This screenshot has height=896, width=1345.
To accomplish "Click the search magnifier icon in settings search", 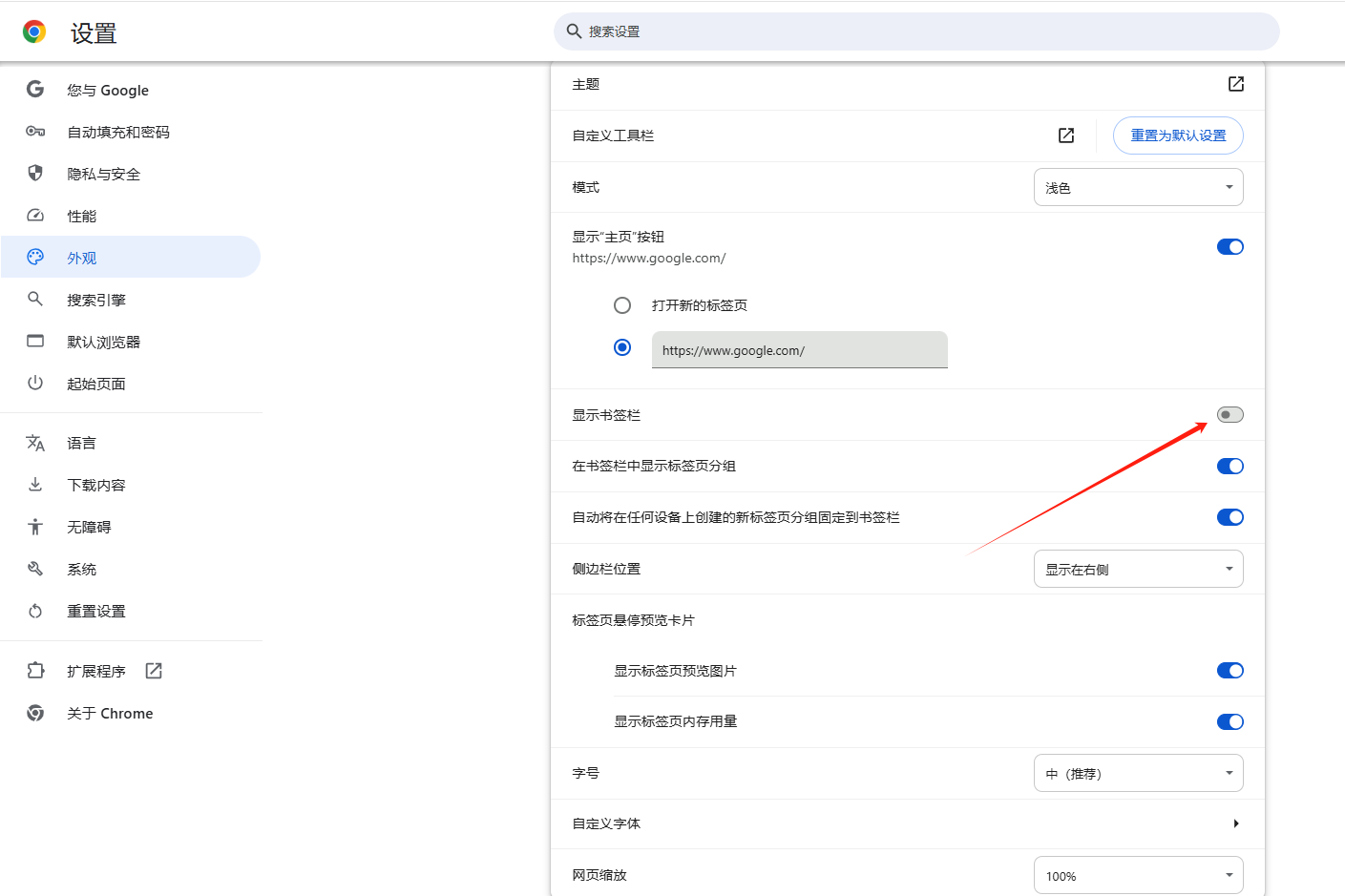I will tap(574, 31).
